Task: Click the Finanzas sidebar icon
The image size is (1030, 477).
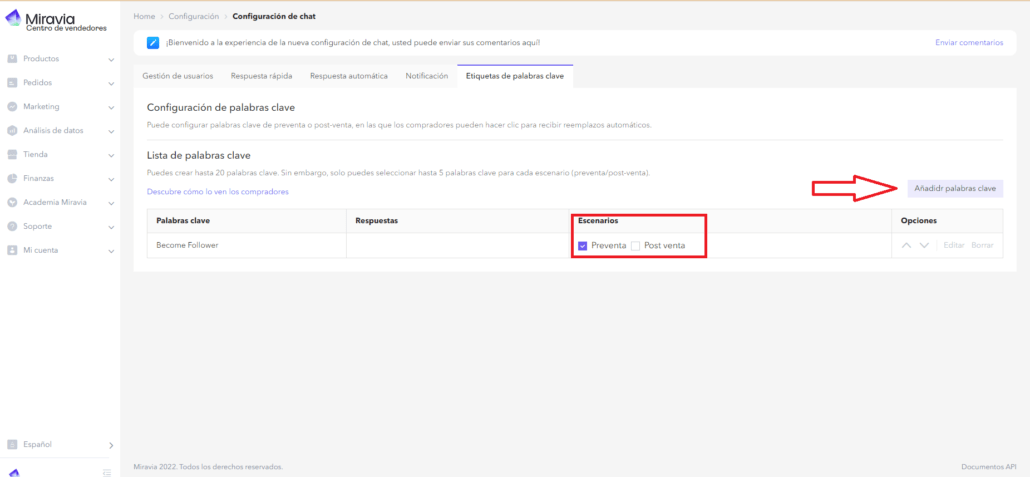Action: (12, 178)
